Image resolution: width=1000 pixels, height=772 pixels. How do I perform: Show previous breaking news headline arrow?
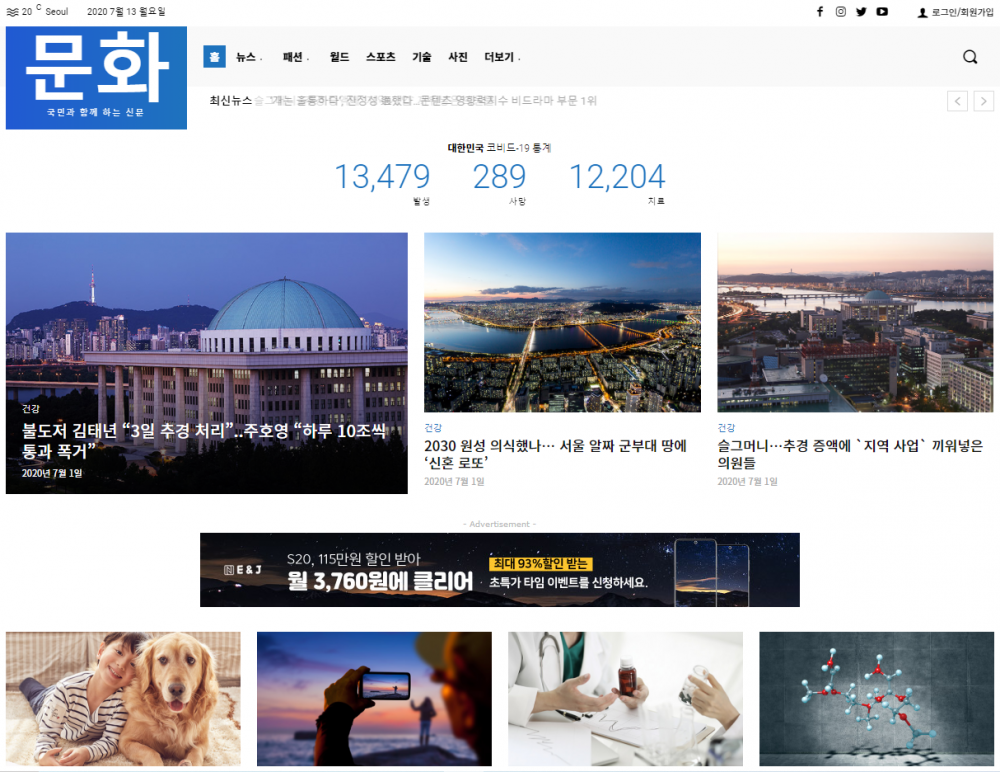click(957, 101)
